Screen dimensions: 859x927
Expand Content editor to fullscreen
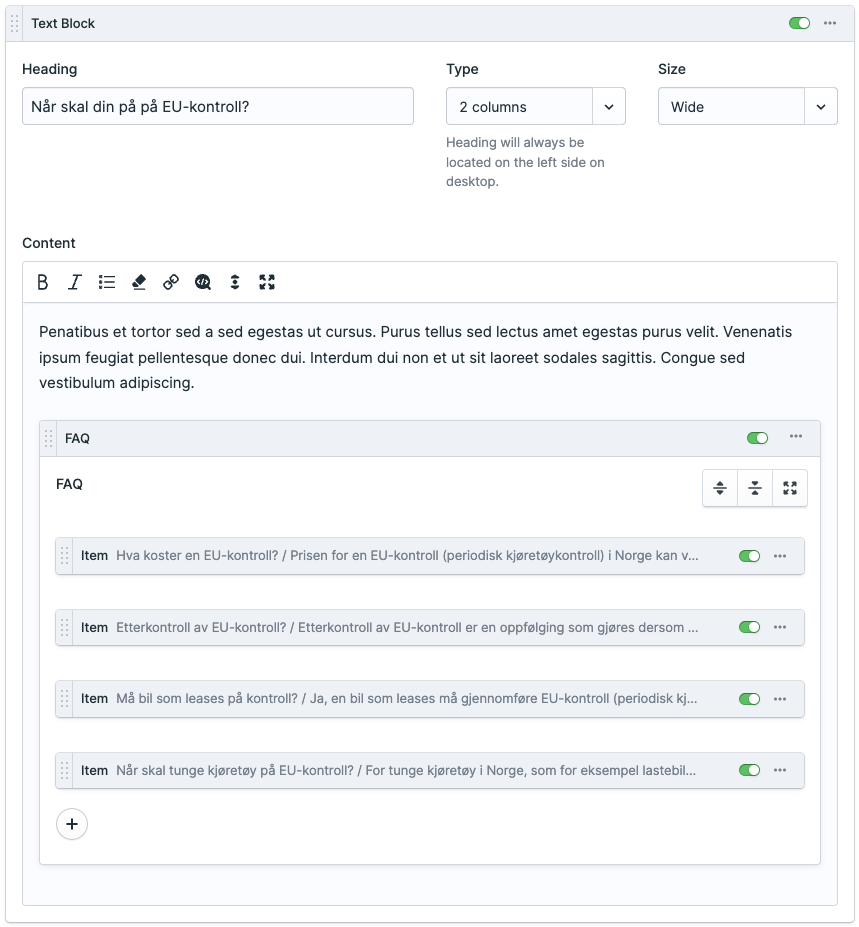[267, 282]
